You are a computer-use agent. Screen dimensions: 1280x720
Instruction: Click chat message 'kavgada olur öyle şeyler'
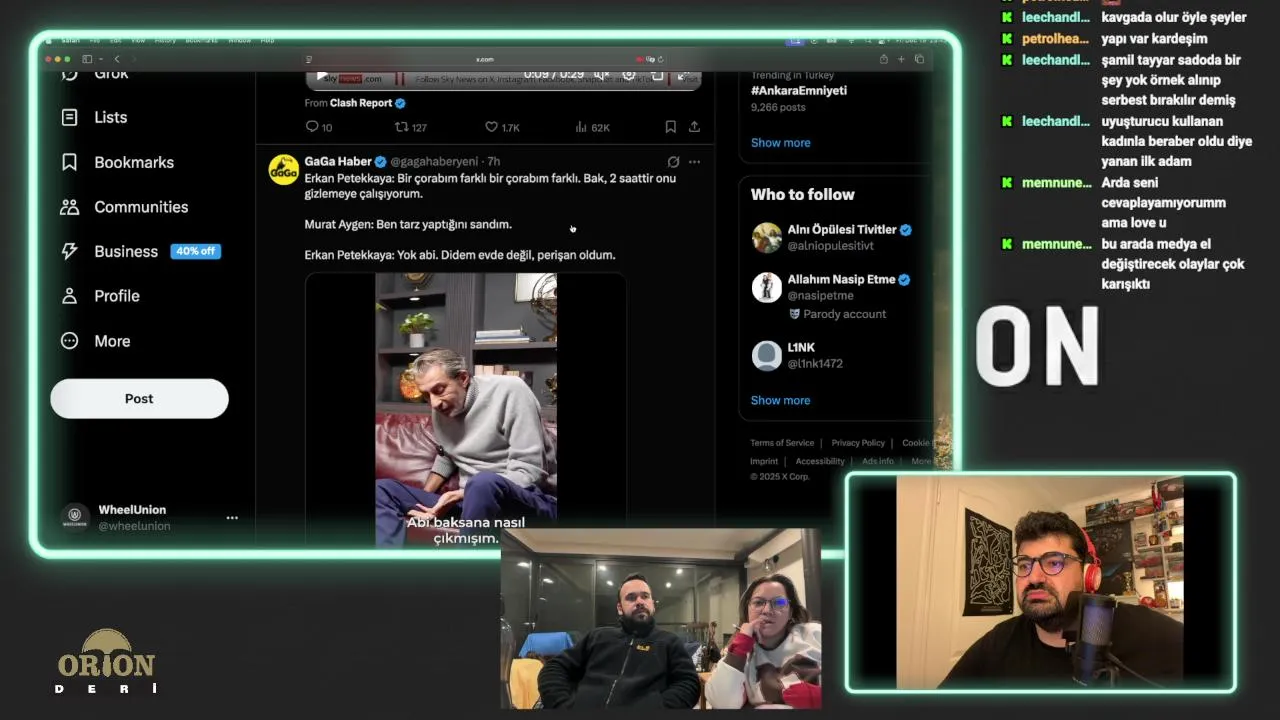click(1174, 17)
